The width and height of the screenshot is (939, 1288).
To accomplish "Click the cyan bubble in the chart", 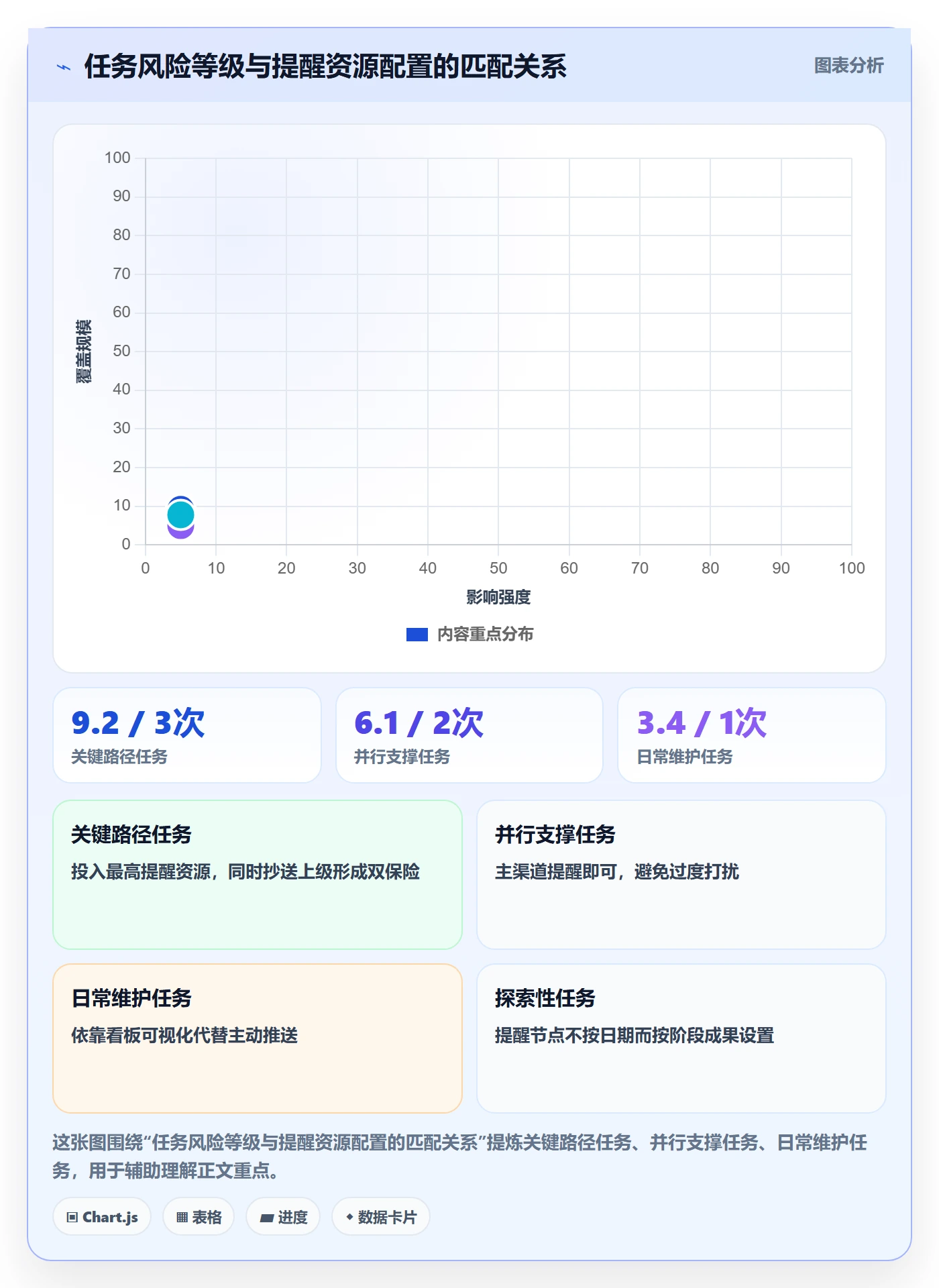I will [x=180, y=515].
